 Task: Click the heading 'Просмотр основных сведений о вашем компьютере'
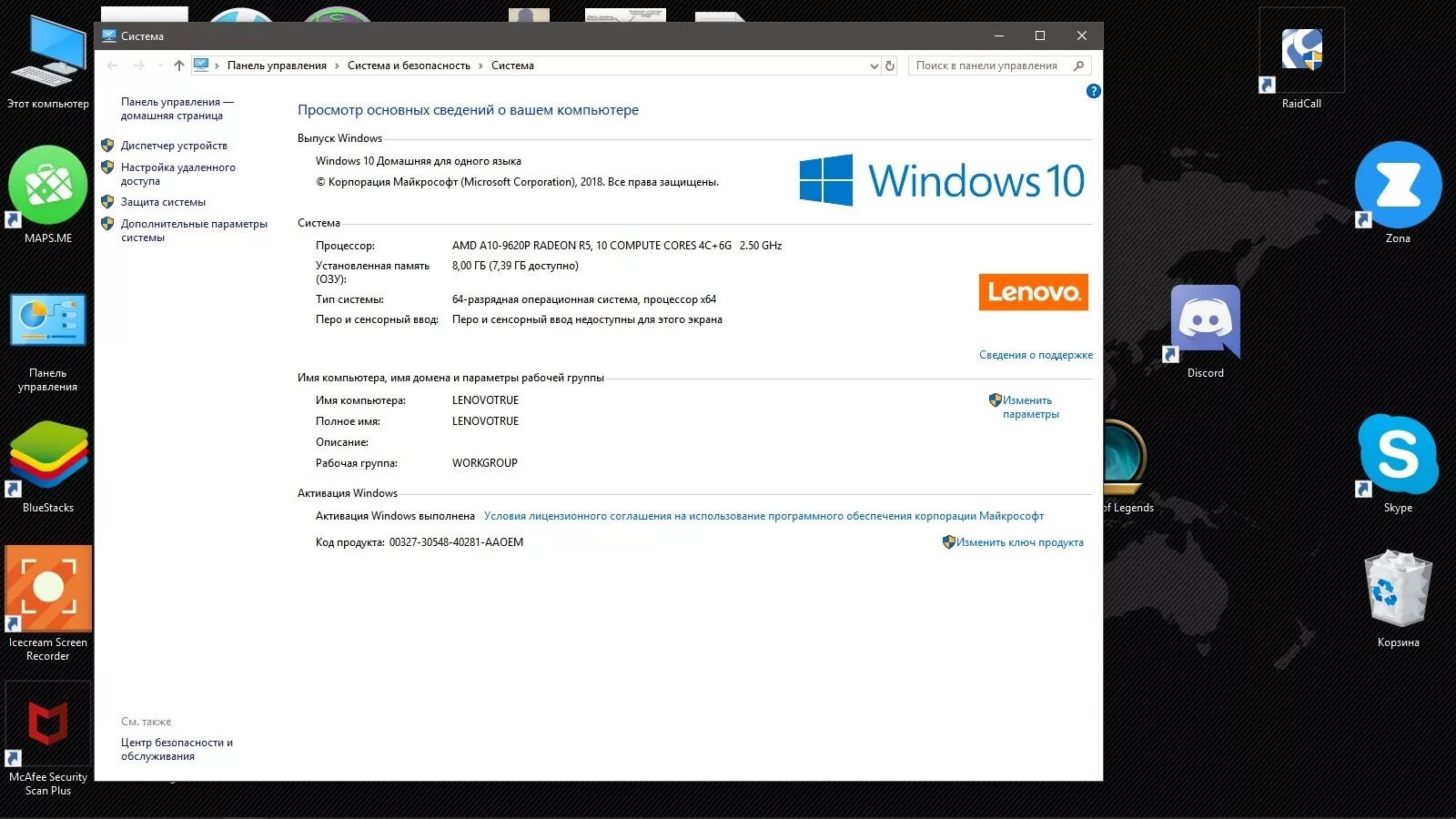coord(468,110)
